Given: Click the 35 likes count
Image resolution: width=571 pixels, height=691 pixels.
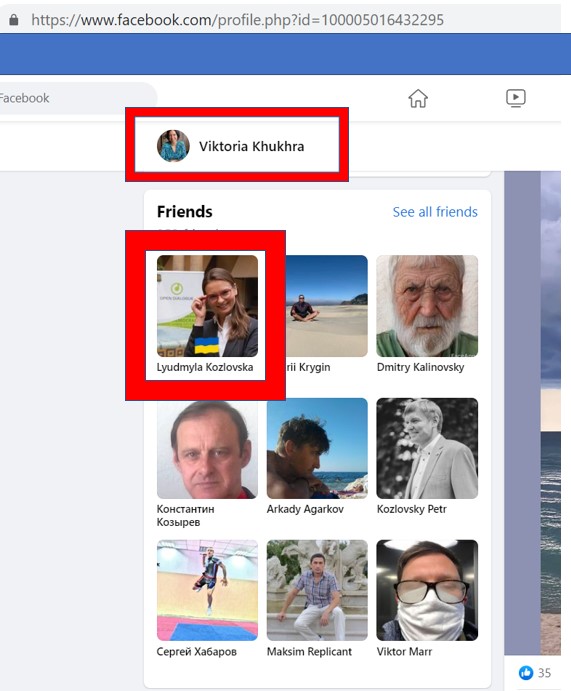Looking at the screenshot, I should (544, 673).
